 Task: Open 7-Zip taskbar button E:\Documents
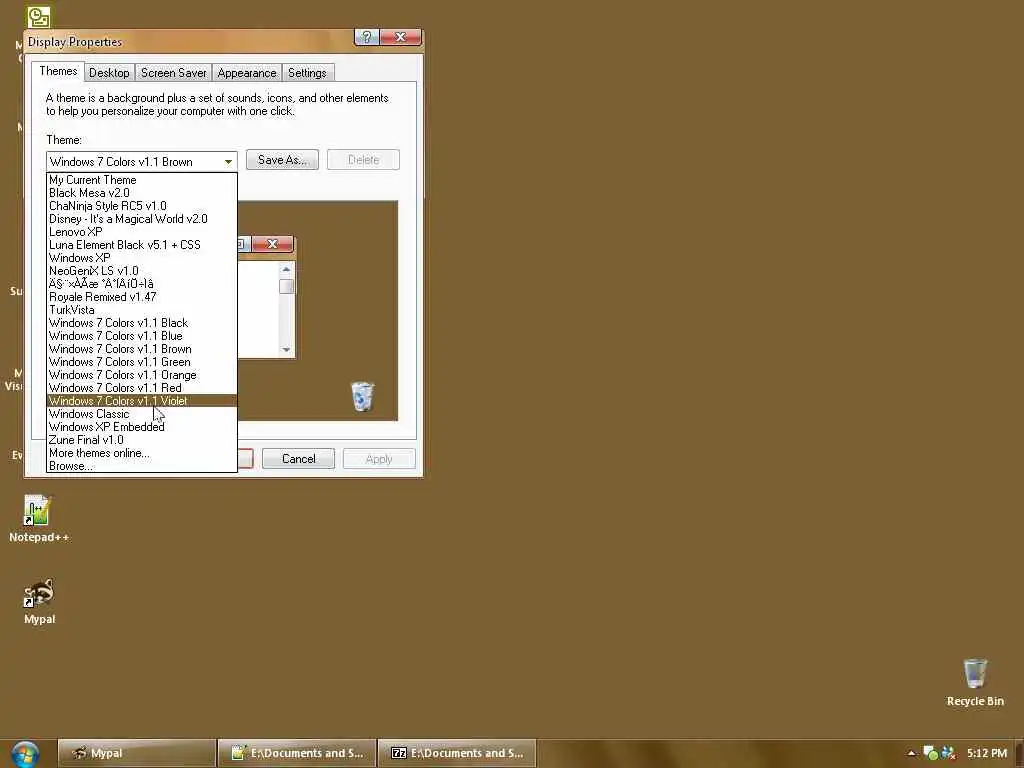coord(457,753)
